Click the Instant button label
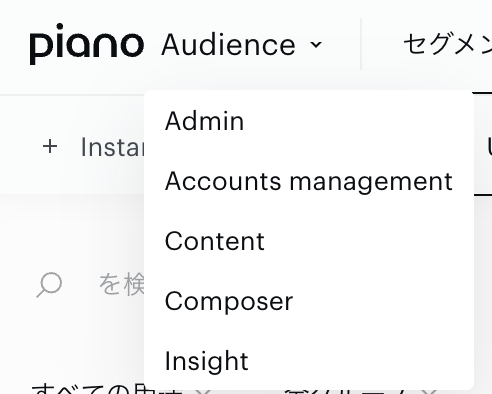 (x=113, y=147)
